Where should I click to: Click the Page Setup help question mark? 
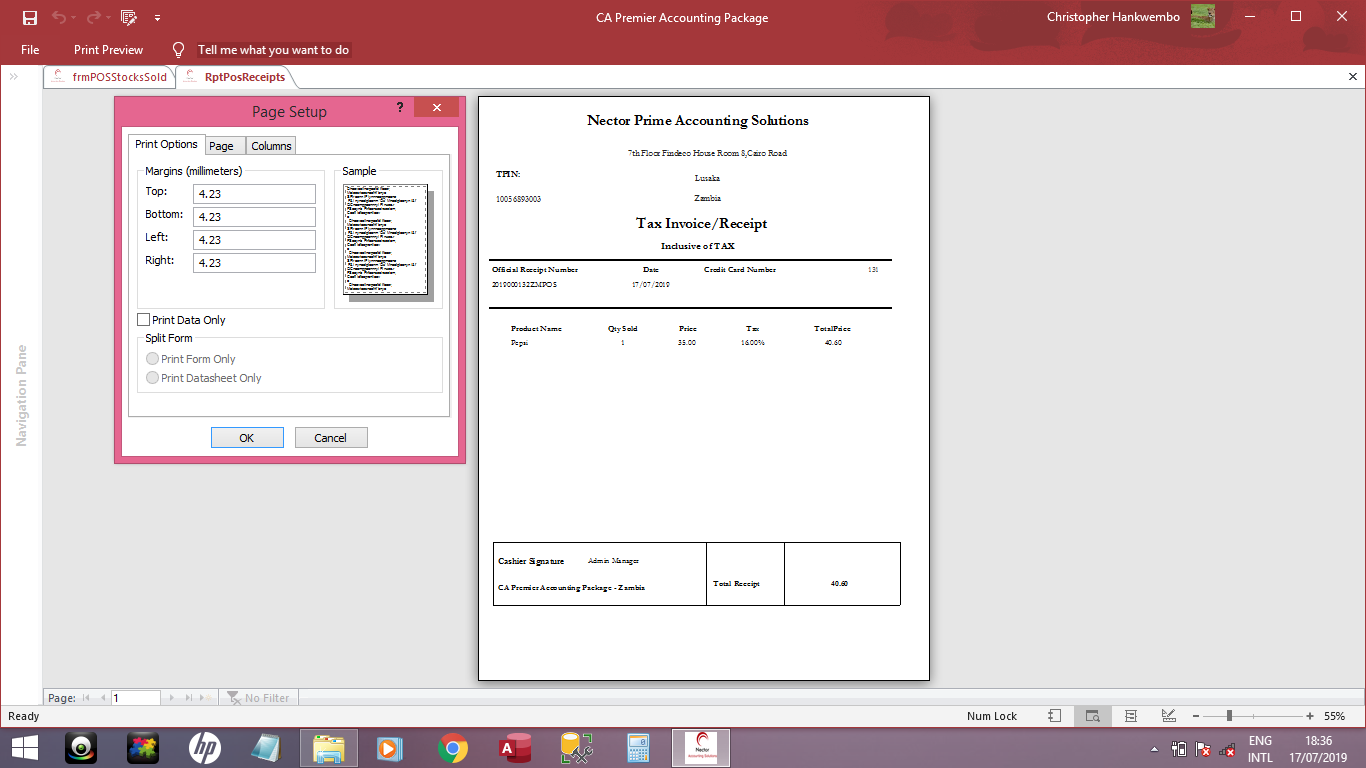pyautogui.click(x=400, y=108)
